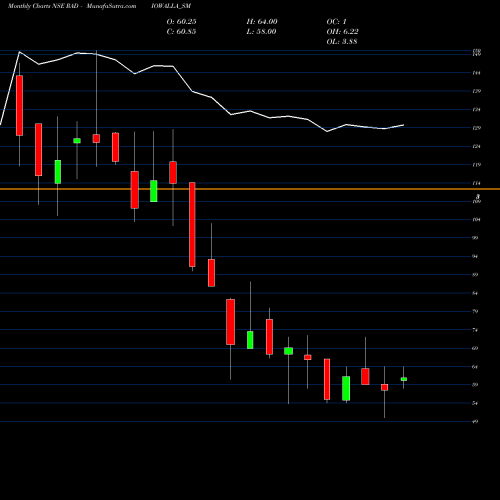Click the 'OC: 1' reading
The height and width of the screenshot is (500, 500).
[336, 22]
